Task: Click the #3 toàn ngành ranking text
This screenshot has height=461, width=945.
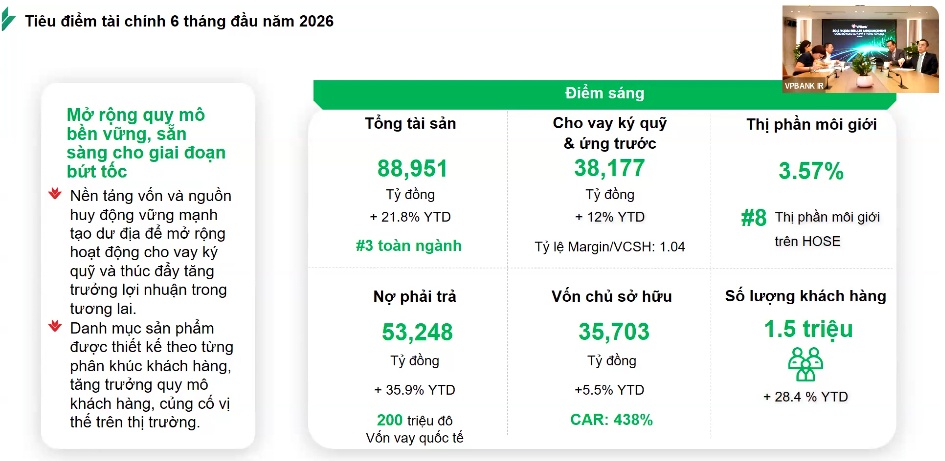Action: (410, 246)
